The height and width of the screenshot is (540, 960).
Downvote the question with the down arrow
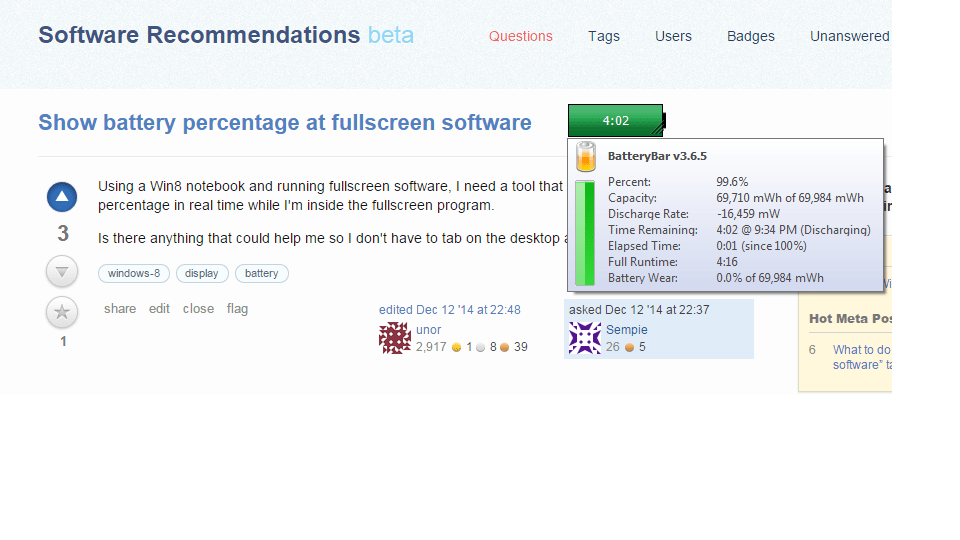(62, 271)
